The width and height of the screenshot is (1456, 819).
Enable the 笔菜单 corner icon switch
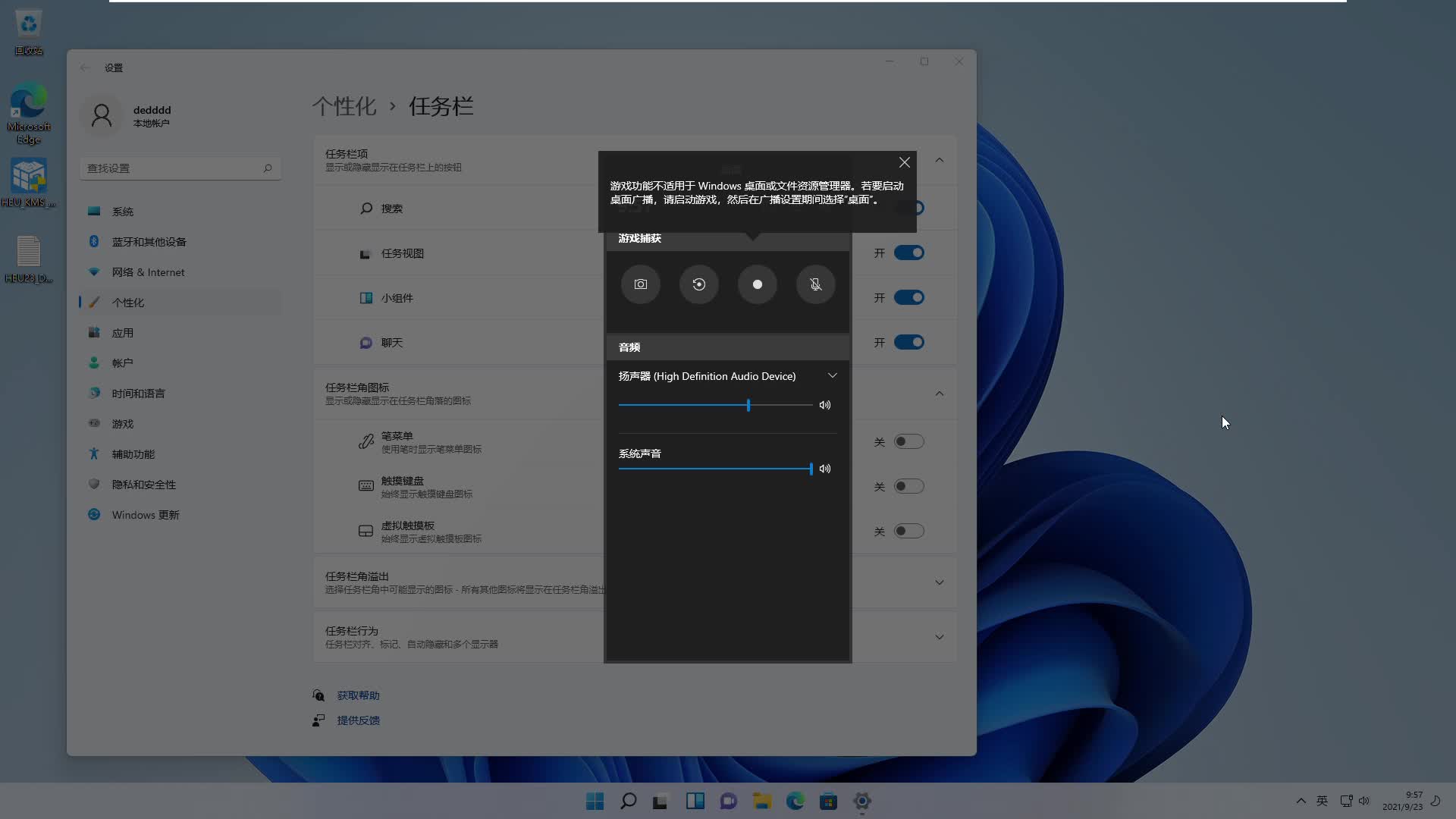tap(908, 441)
